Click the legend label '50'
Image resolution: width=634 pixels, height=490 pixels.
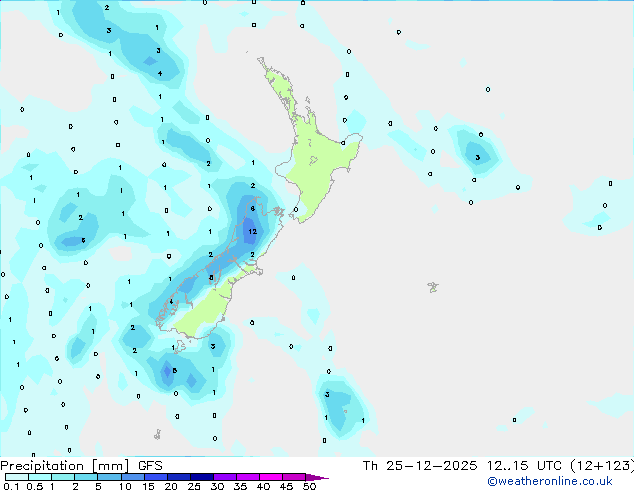[309, 486]
